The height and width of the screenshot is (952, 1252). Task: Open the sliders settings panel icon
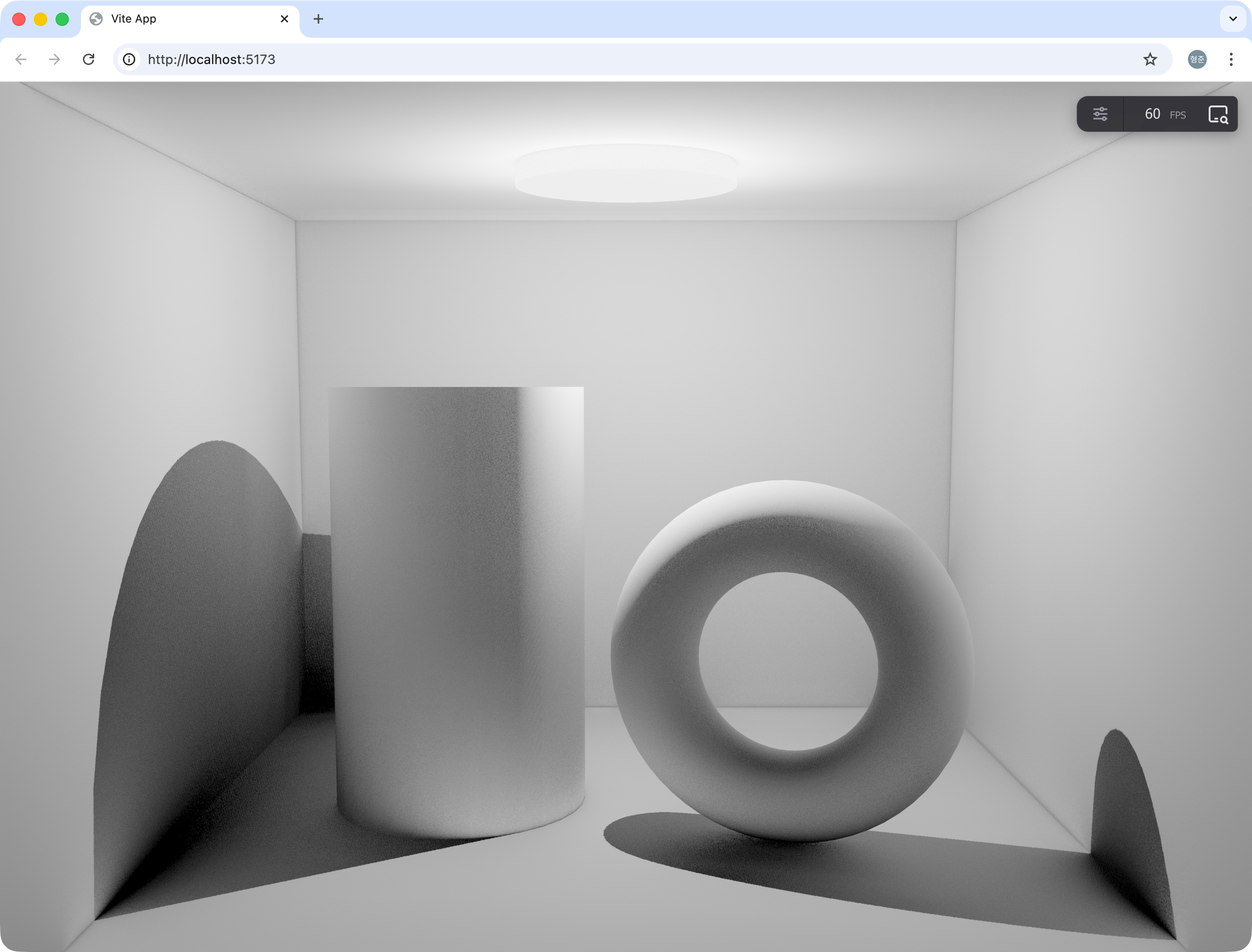[x=1100, y=114]
